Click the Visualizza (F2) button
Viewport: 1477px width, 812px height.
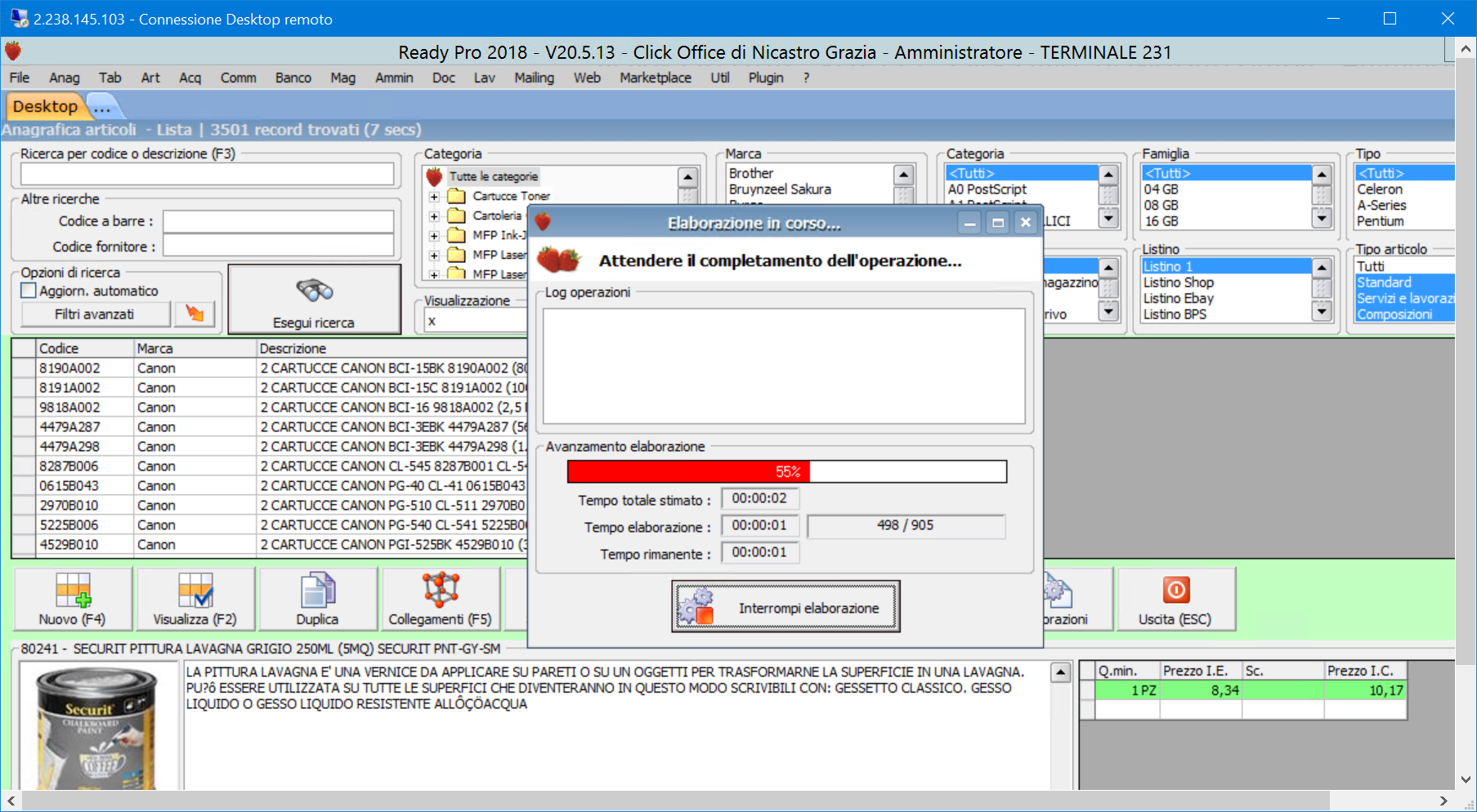[x=195, y=599]
